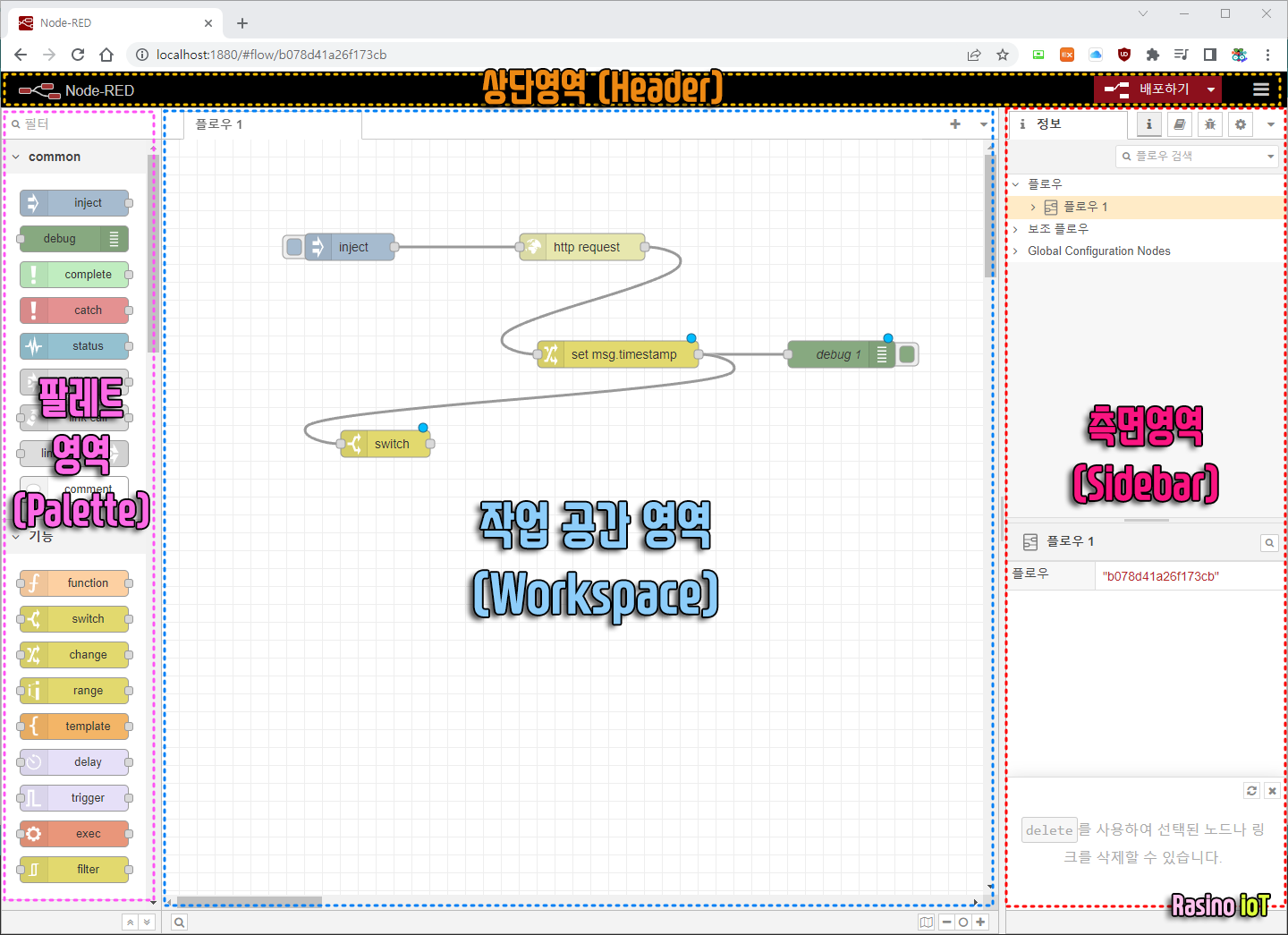Toggle the debug 1 node output button

[x=907, y=354]
